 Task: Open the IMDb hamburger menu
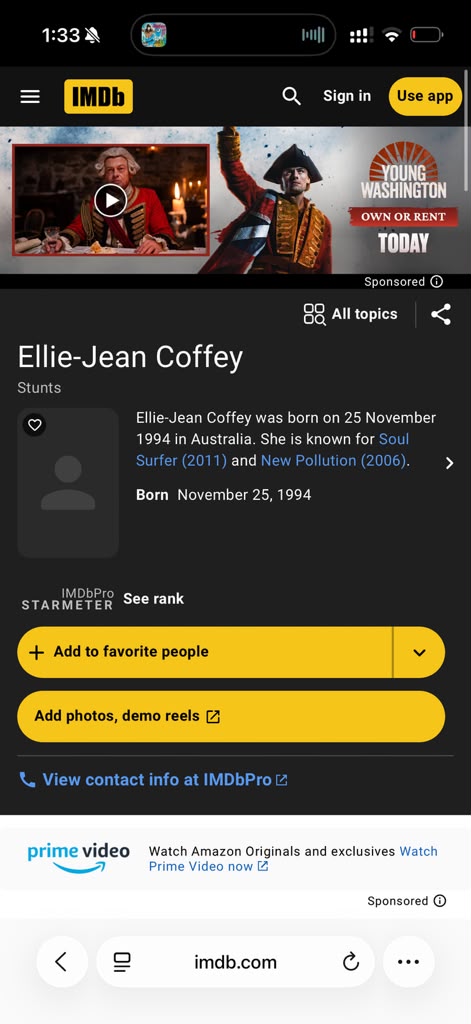[x=30, y=97]
